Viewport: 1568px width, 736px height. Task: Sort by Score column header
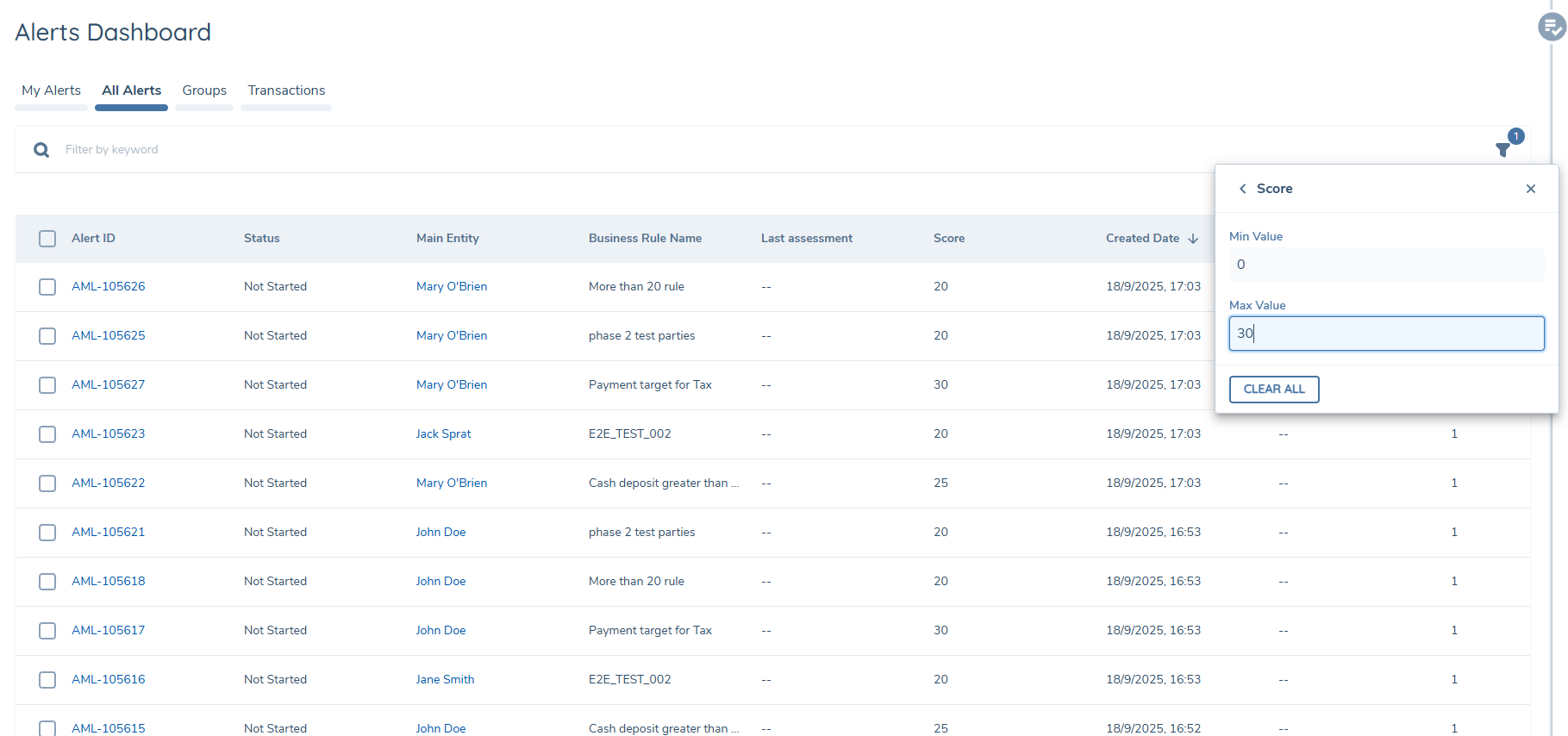click(949, 239)
